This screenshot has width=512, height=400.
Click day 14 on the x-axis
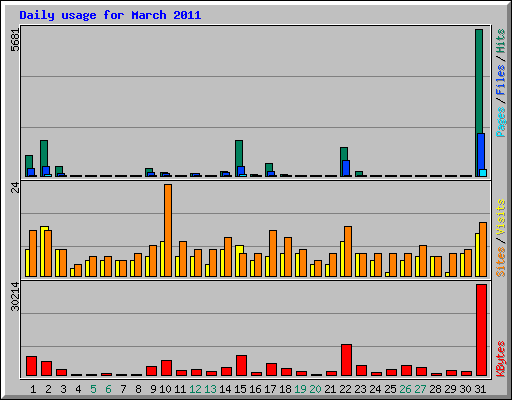click(225, 389)
